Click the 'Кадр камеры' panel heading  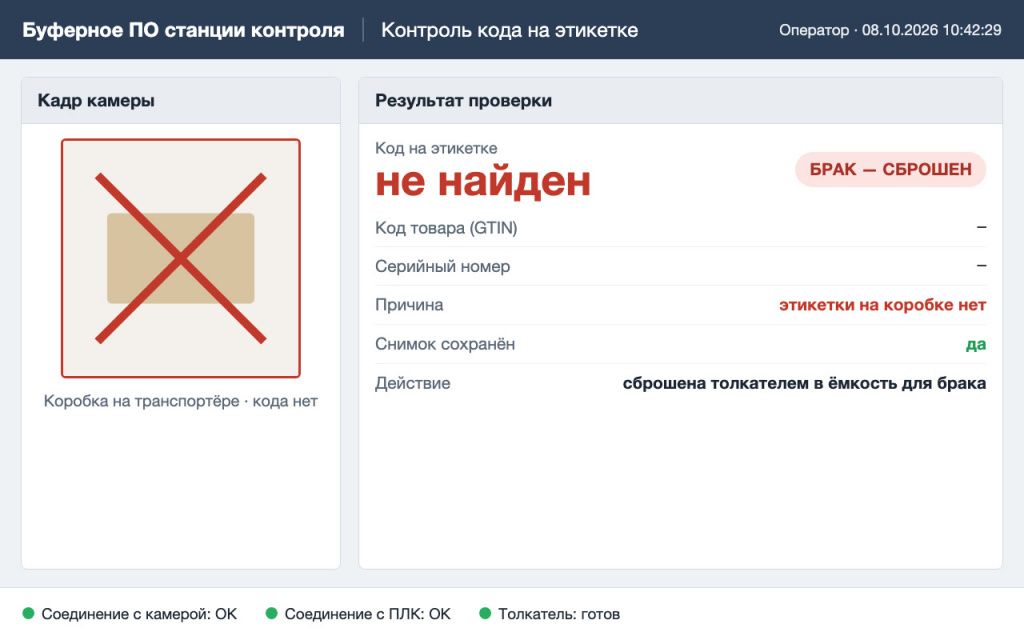click(x=96, y=101)
